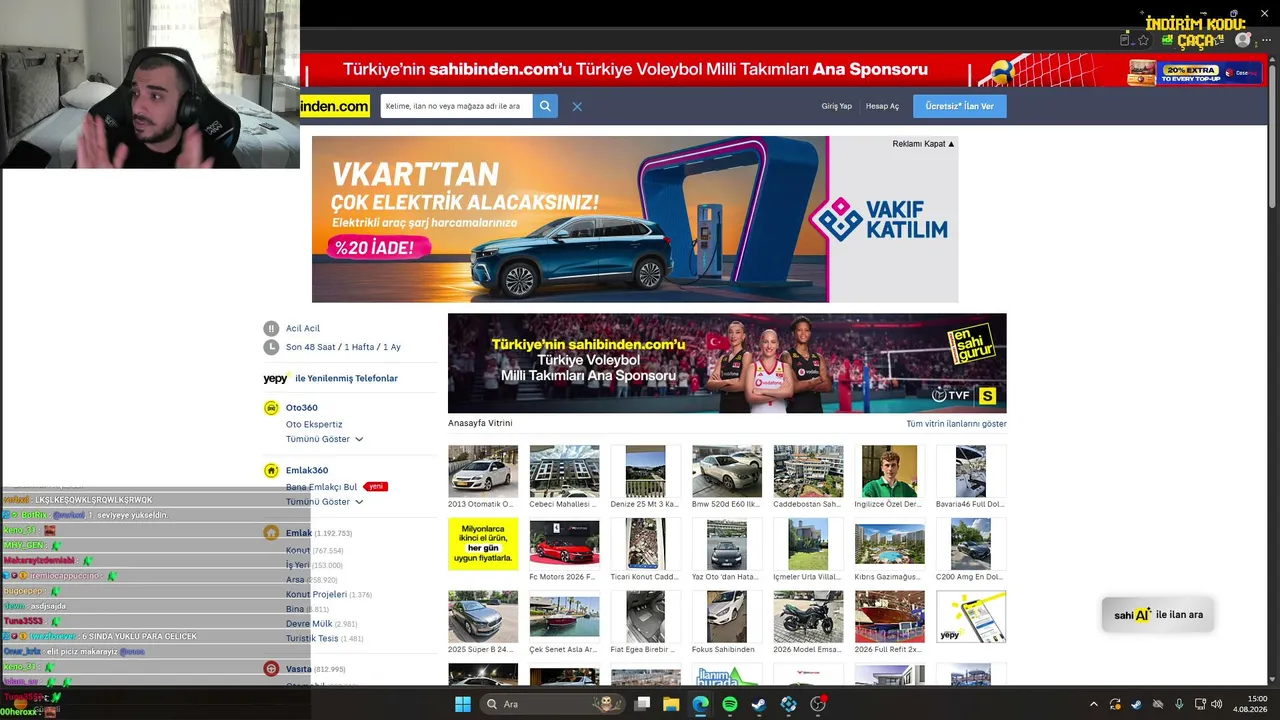Close the ad via Reklamı Kapat
Image resolution: width=1280 pixels, height=720 pixels.
pos(923,144)
